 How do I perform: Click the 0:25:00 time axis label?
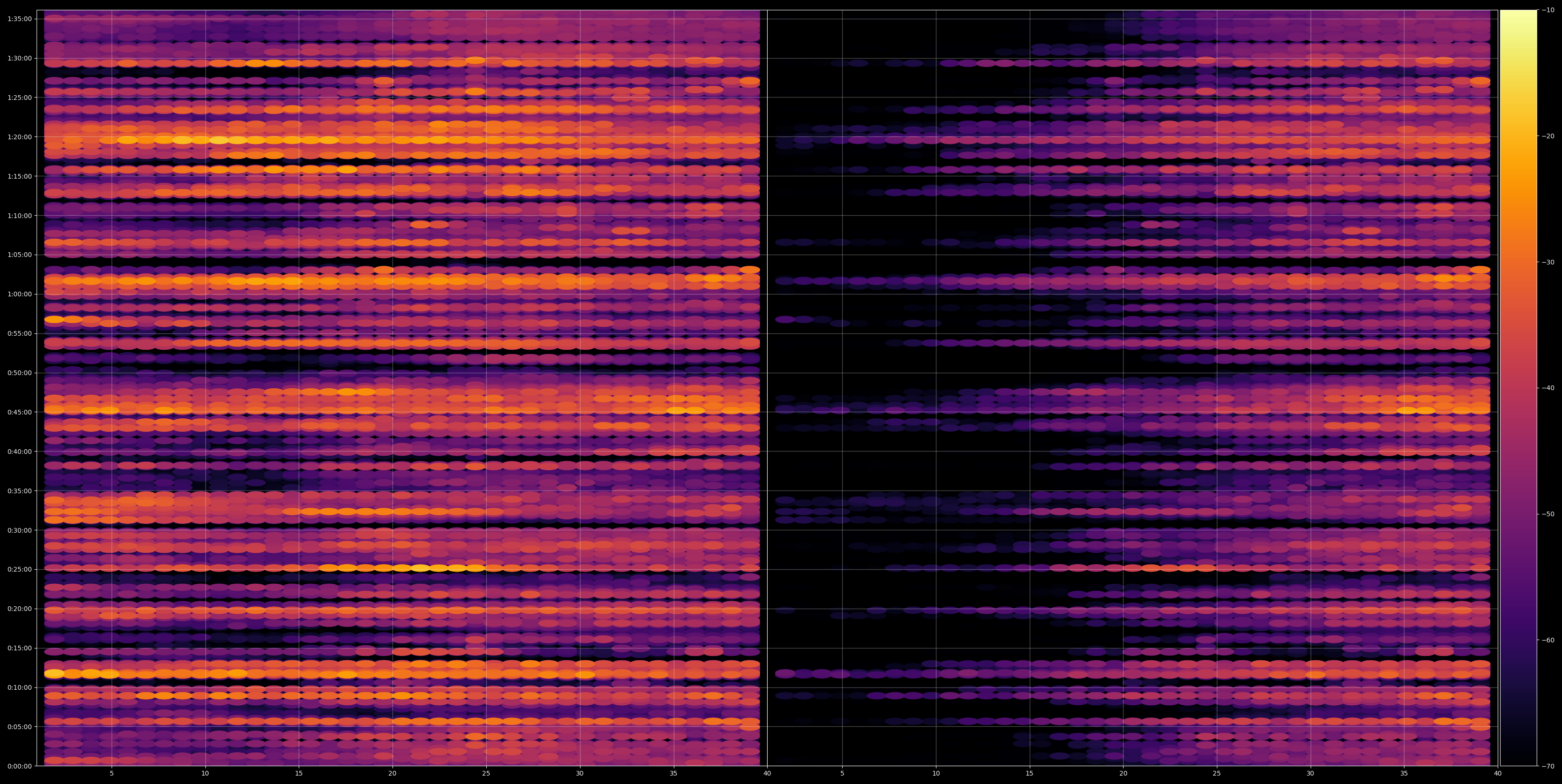click(19, 569)
